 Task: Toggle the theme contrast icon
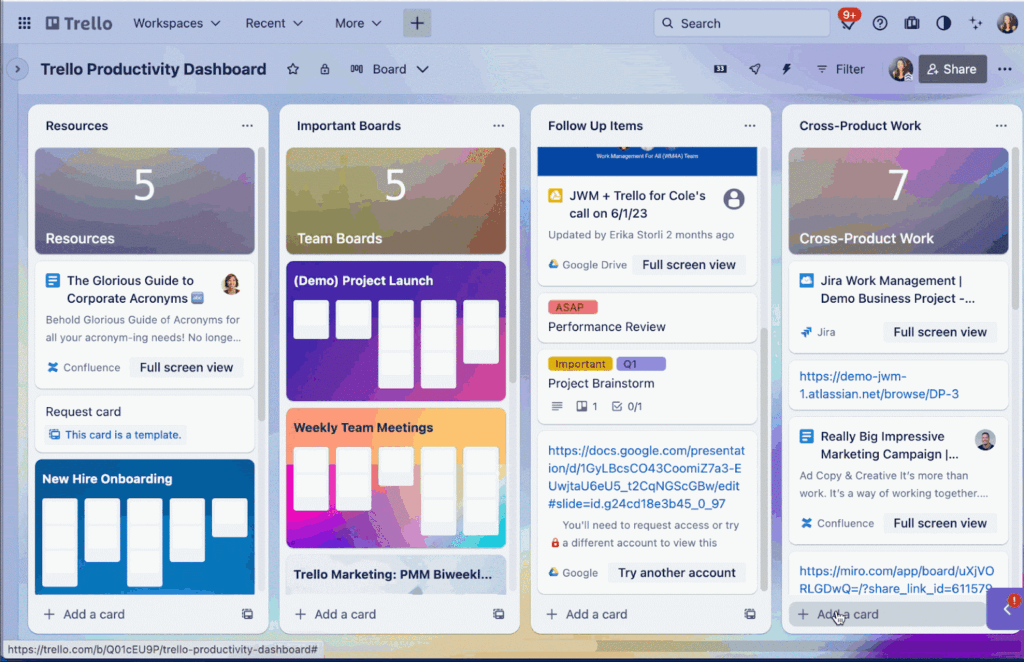[943, 23]
